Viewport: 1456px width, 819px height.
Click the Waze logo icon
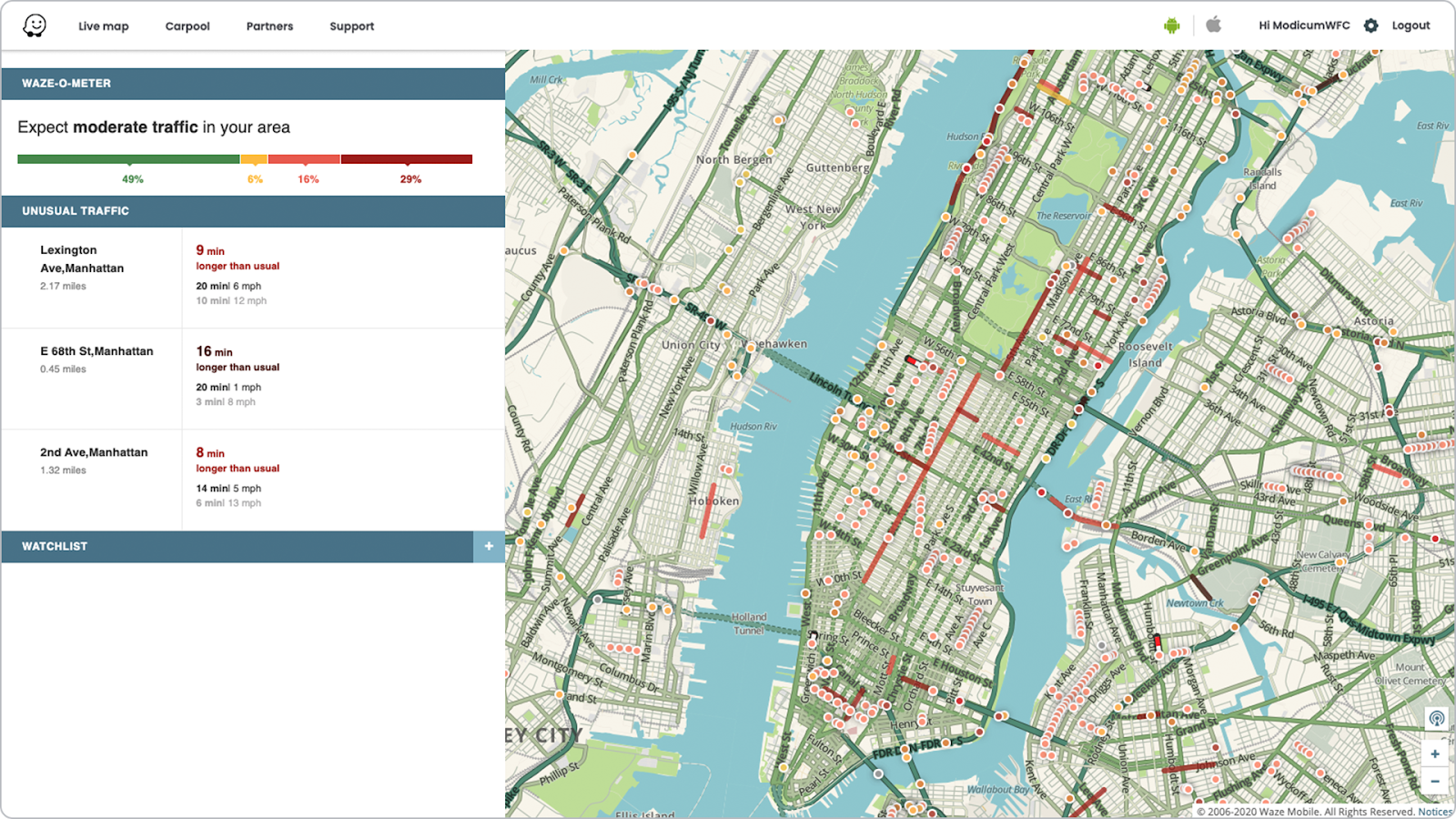(35, 25)
